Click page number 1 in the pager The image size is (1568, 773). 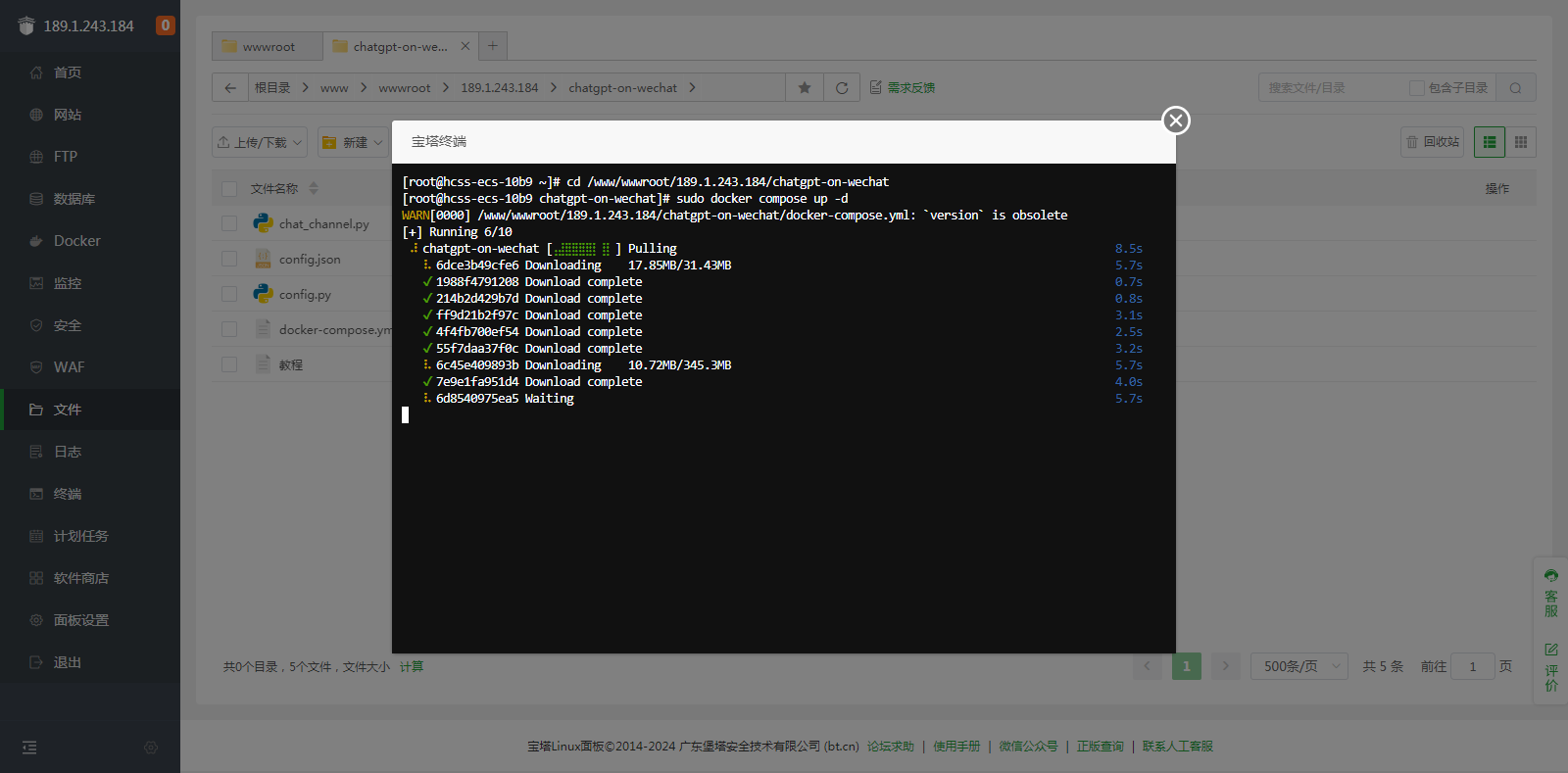(x=1187, y=666)
